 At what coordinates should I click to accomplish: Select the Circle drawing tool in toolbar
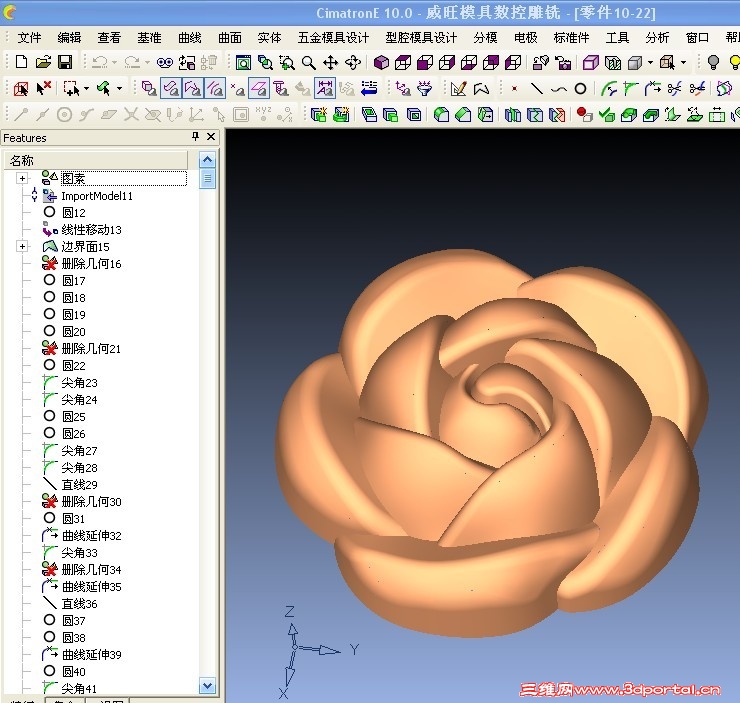tap(580, 88)
